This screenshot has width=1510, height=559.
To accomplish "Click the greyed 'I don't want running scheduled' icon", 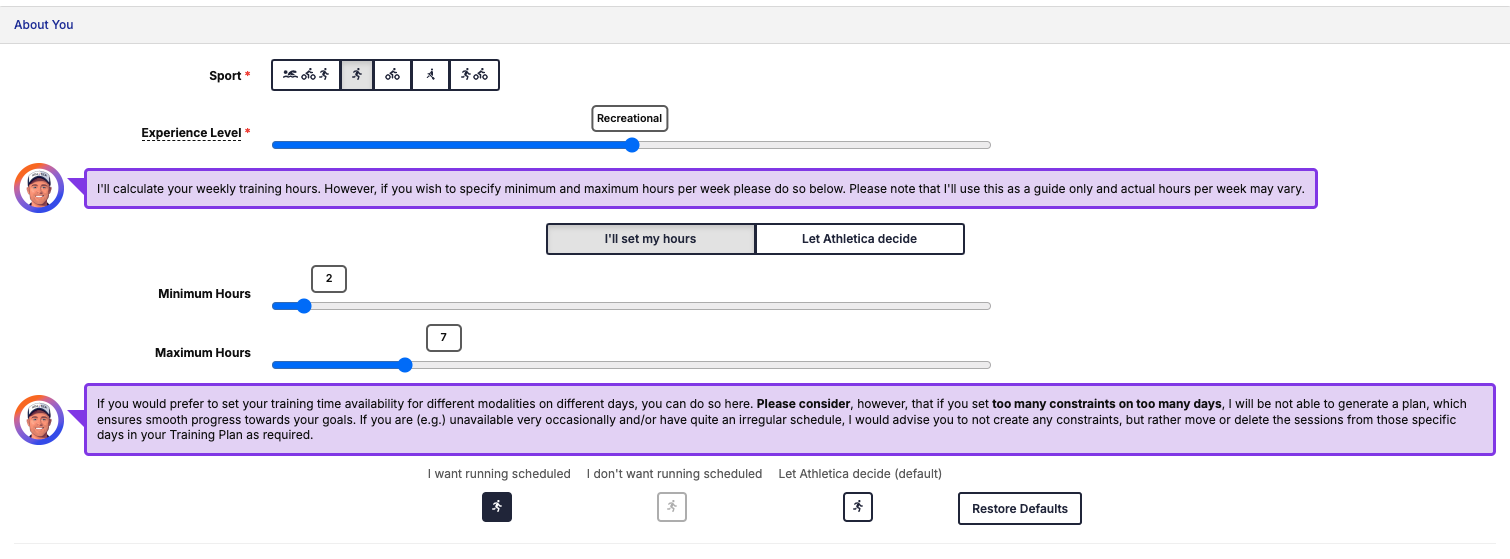I will (x=672, y=508).
